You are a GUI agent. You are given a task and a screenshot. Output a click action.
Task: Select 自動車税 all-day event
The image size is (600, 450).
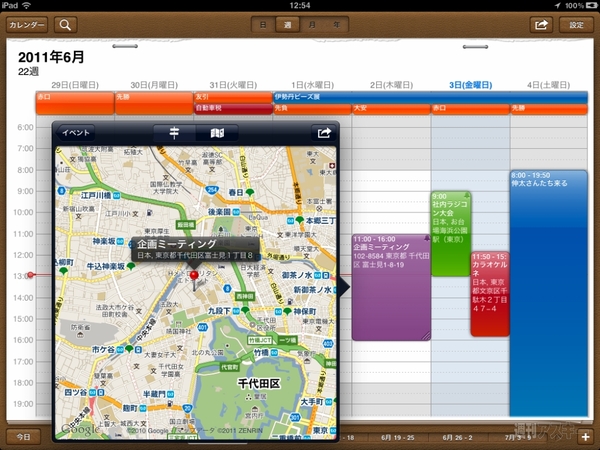233,109
